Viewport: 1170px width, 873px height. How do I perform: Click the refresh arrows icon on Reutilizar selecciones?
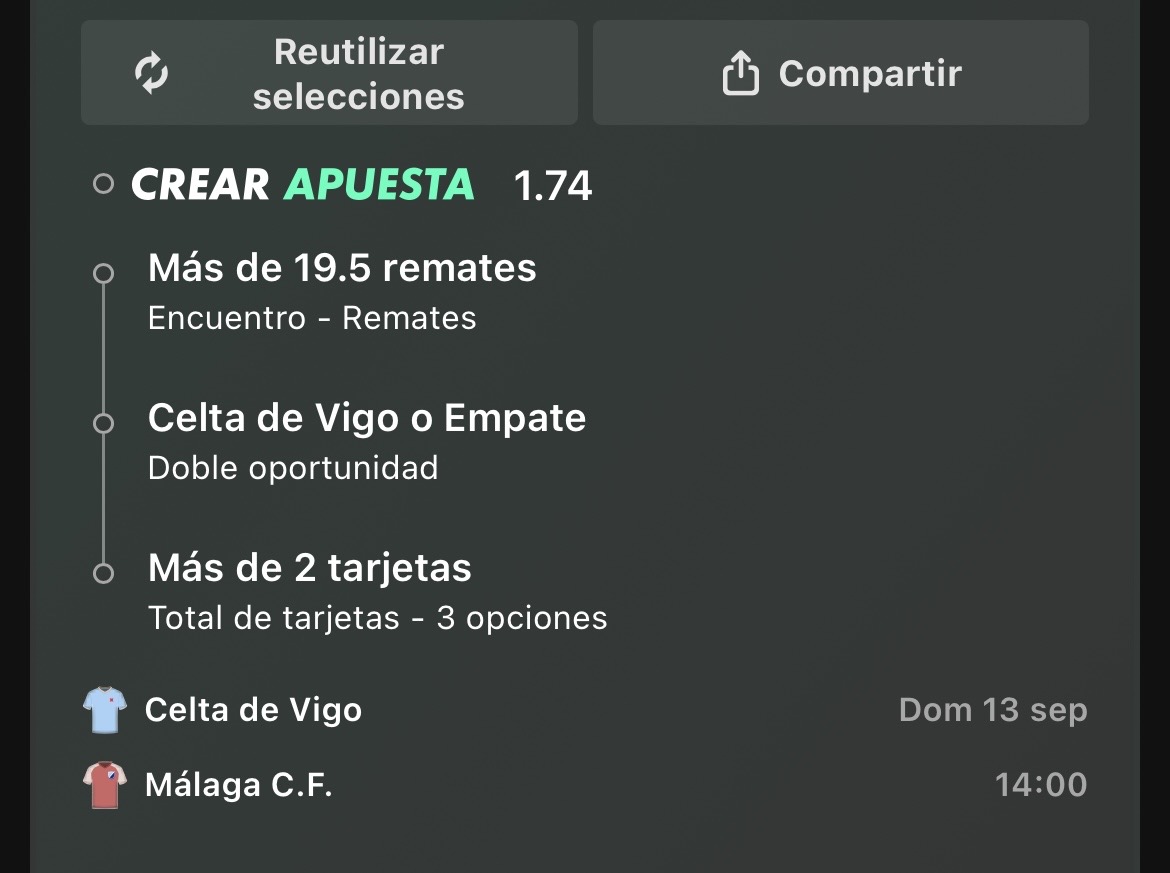tap(151, 72)
